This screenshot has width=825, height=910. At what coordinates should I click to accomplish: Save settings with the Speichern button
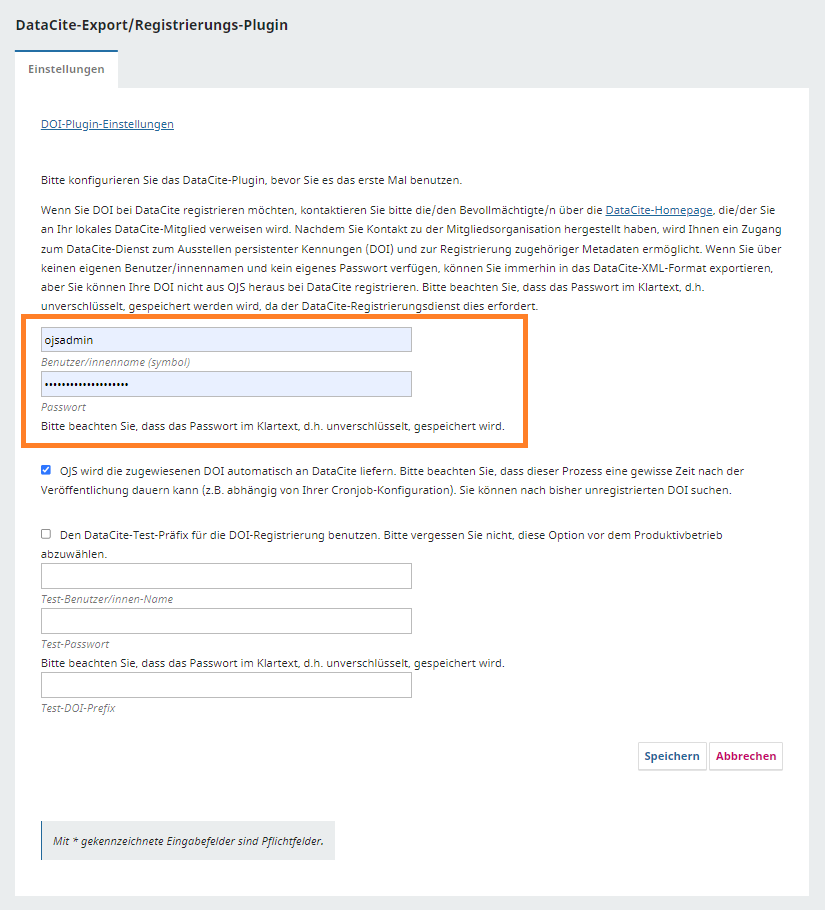tap(672, 756)
